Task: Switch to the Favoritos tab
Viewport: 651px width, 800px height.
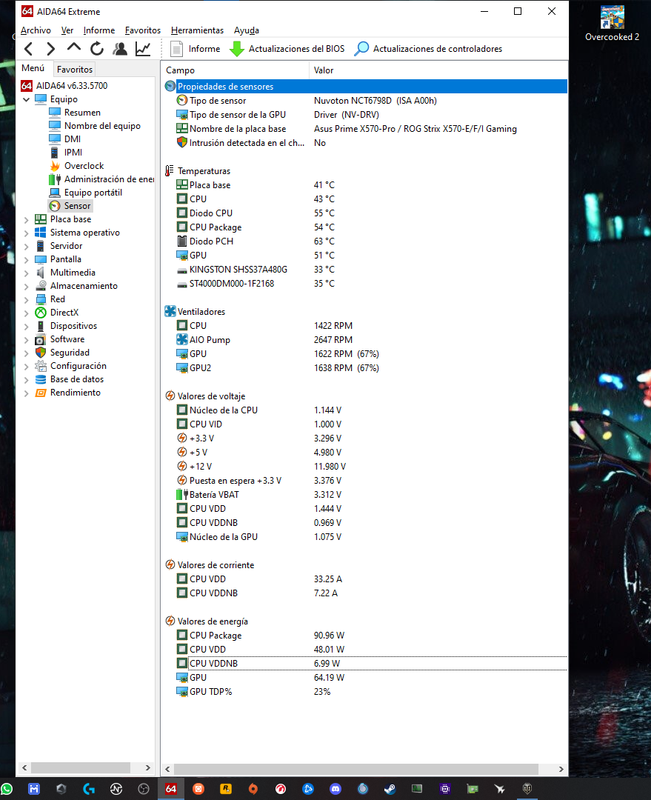Action: [x=74, y=69]
